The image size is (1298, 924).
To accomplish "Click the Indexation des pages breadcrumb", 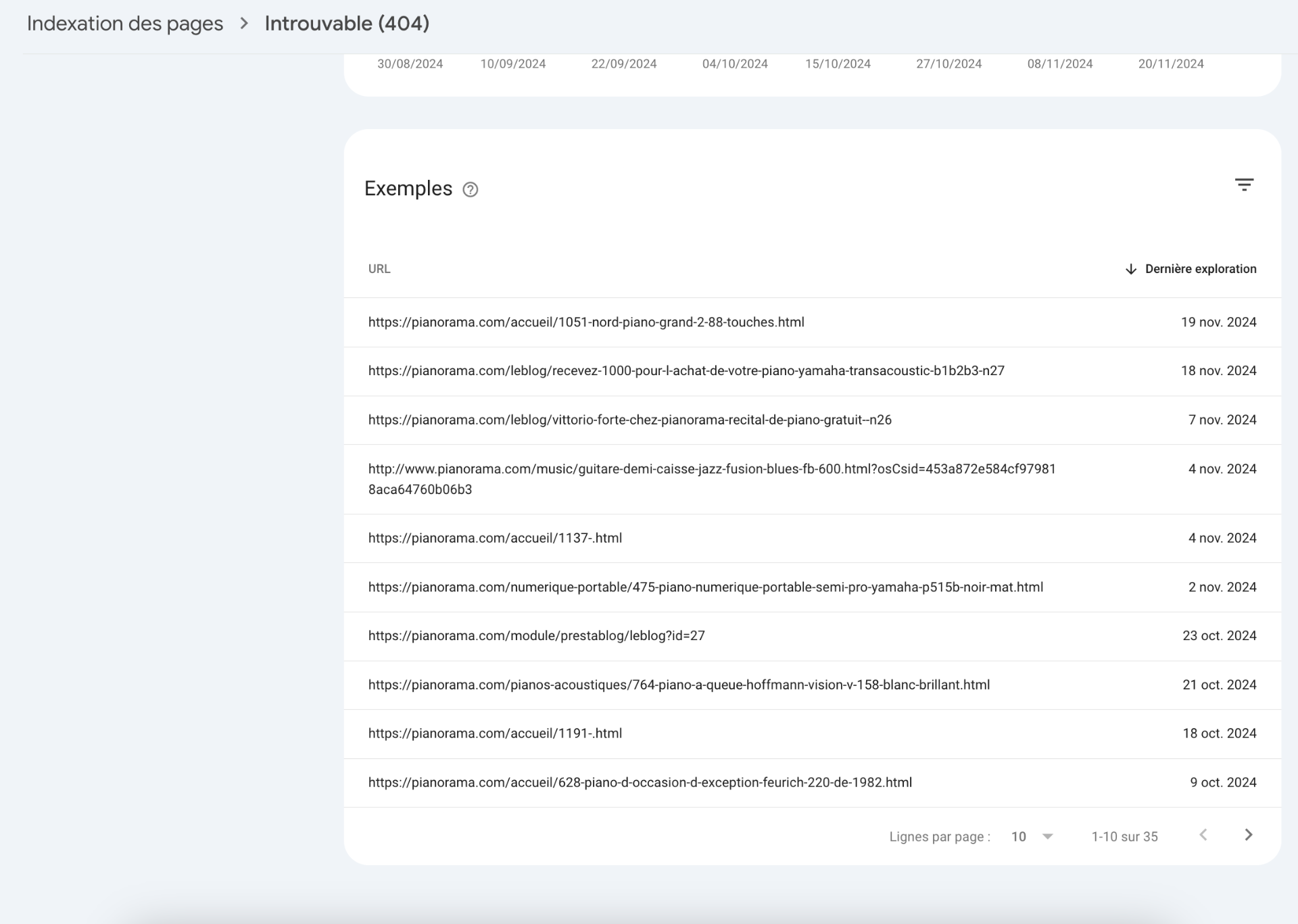I will point(125,24).
